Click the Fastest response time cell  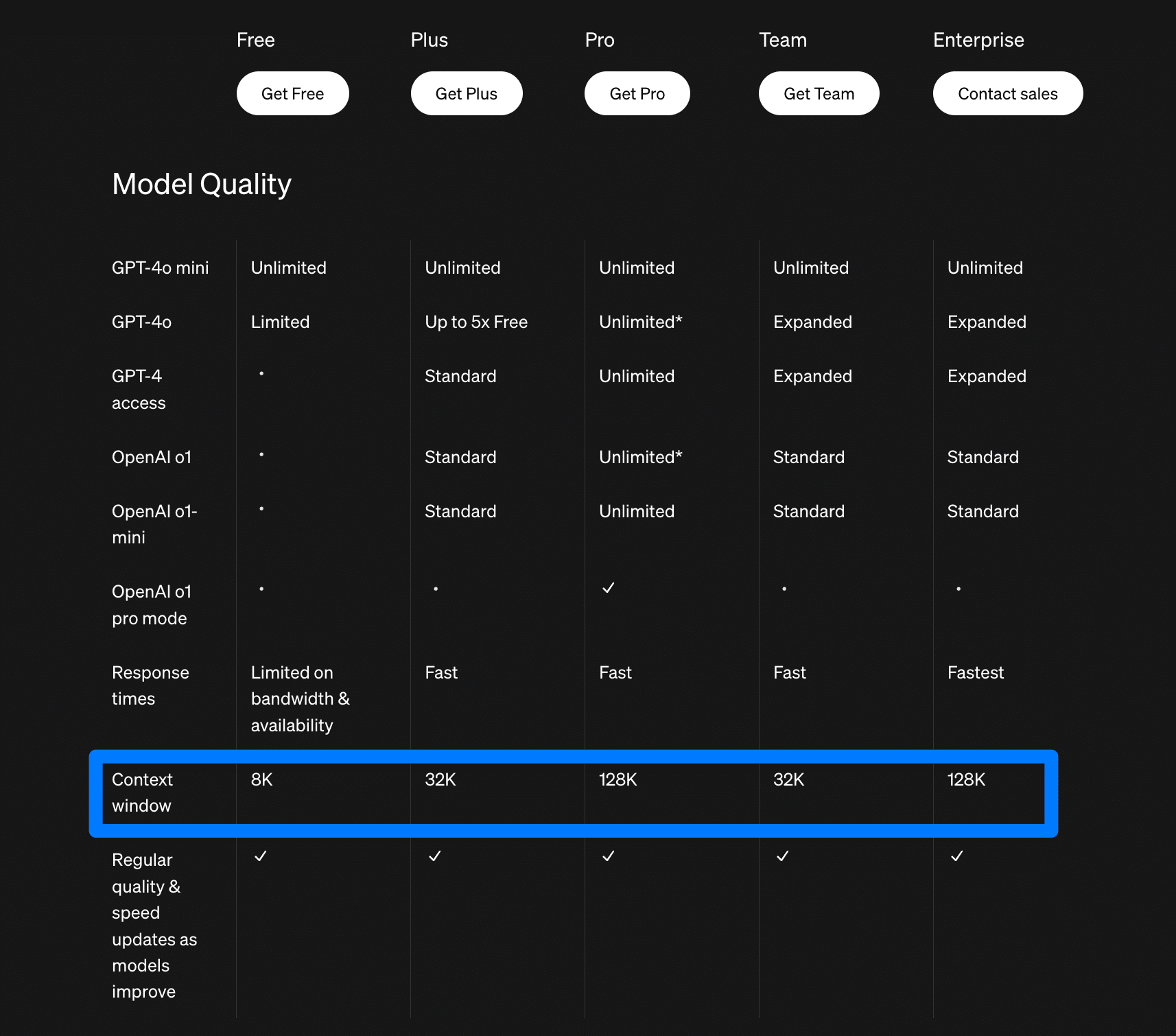[x=975, y=672]
